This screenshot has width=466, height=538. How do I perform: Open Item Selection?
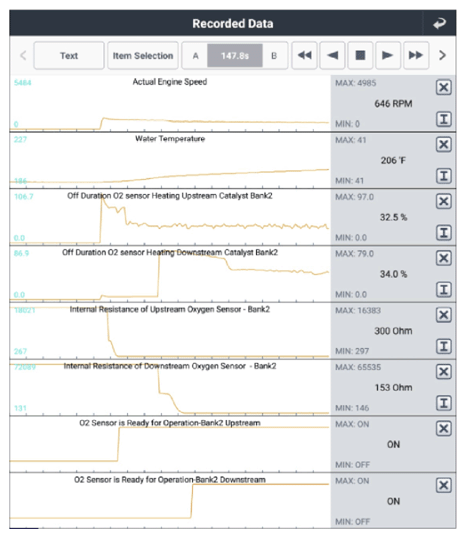[143, 56]
